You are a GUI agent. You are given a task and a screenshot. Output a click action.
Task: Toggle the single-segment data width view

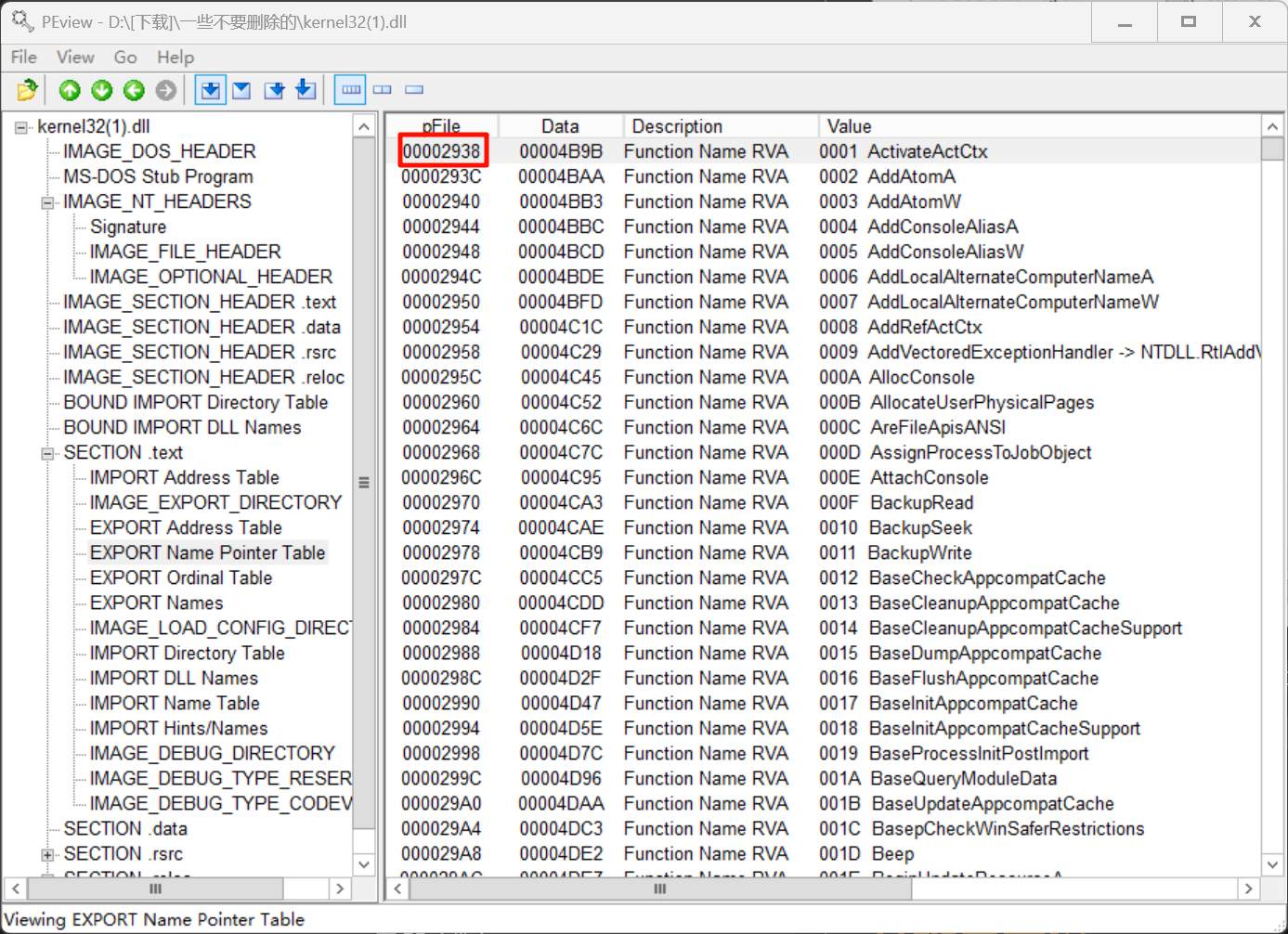pyautogui.click(x=414, y=90)
